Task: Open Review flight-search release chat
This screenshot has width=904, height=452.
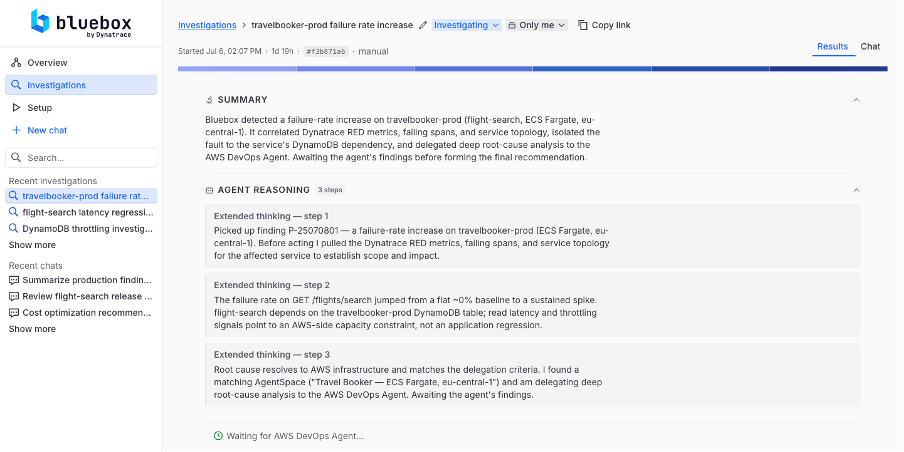Action: click(x=81, y=296)
